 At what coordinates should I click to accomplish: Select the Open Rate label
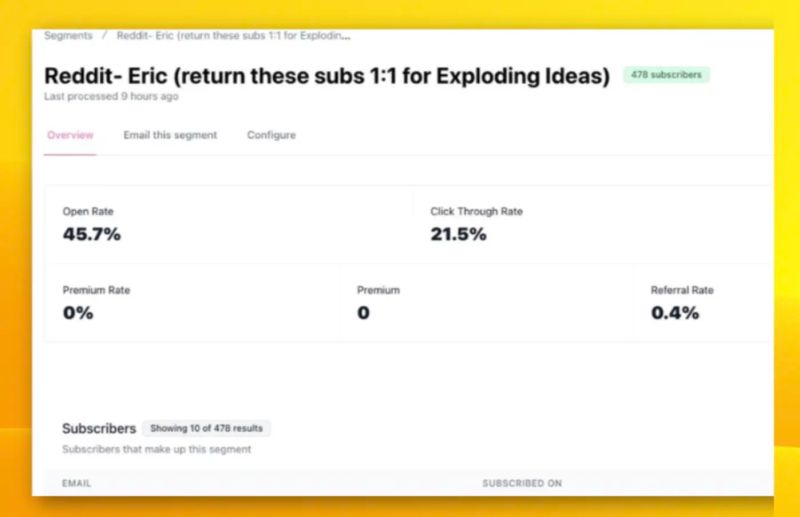89,212
